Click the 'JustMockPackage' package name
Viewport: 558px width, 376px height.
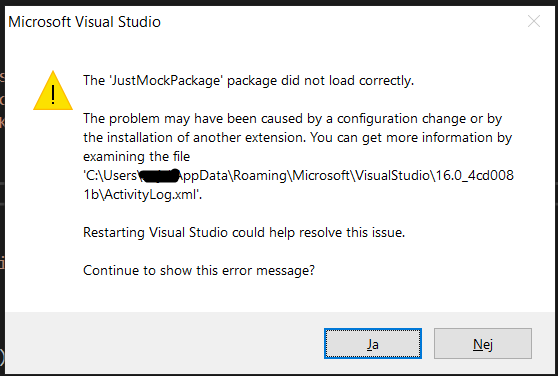166,81
